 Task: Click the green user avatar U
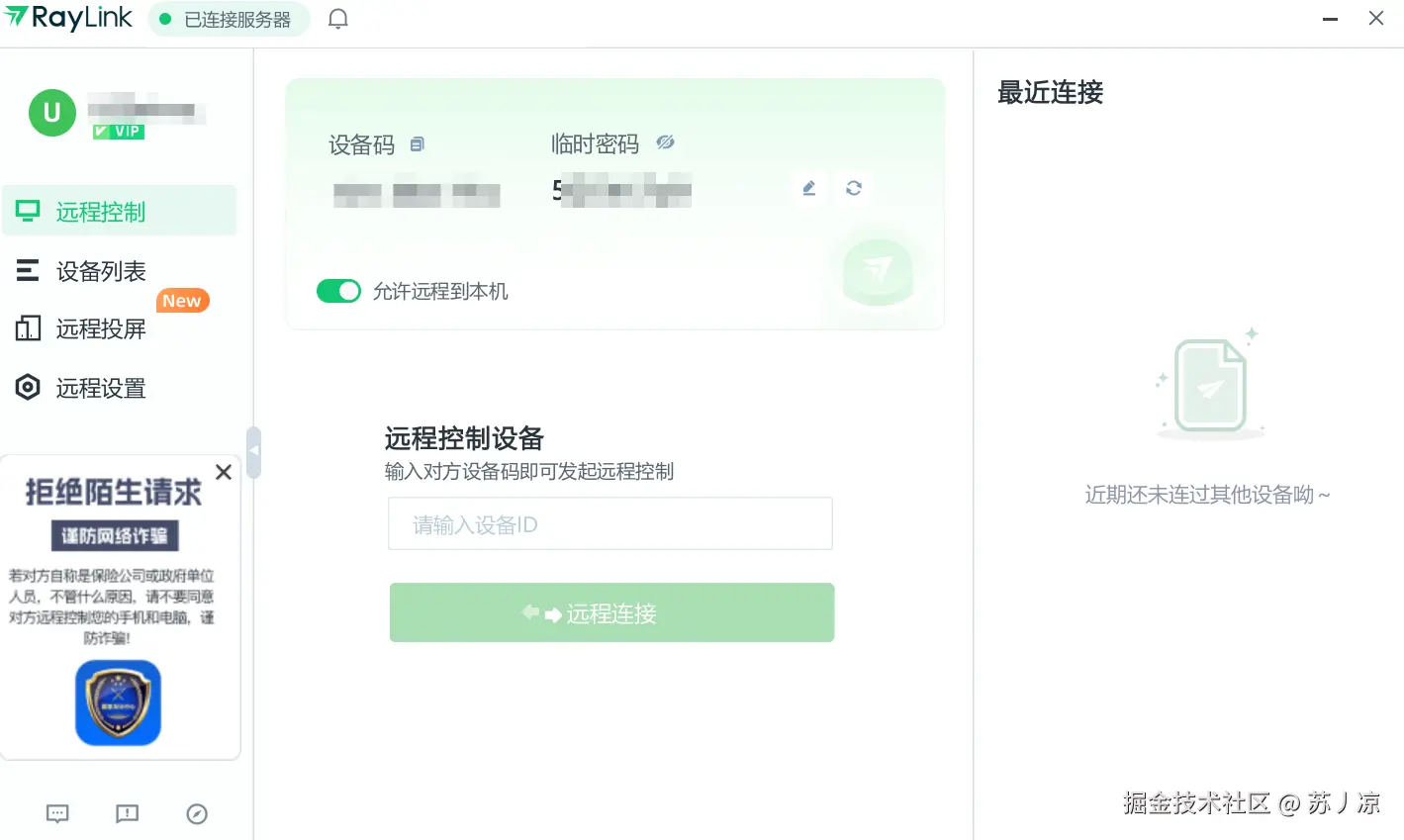(52, 113)
